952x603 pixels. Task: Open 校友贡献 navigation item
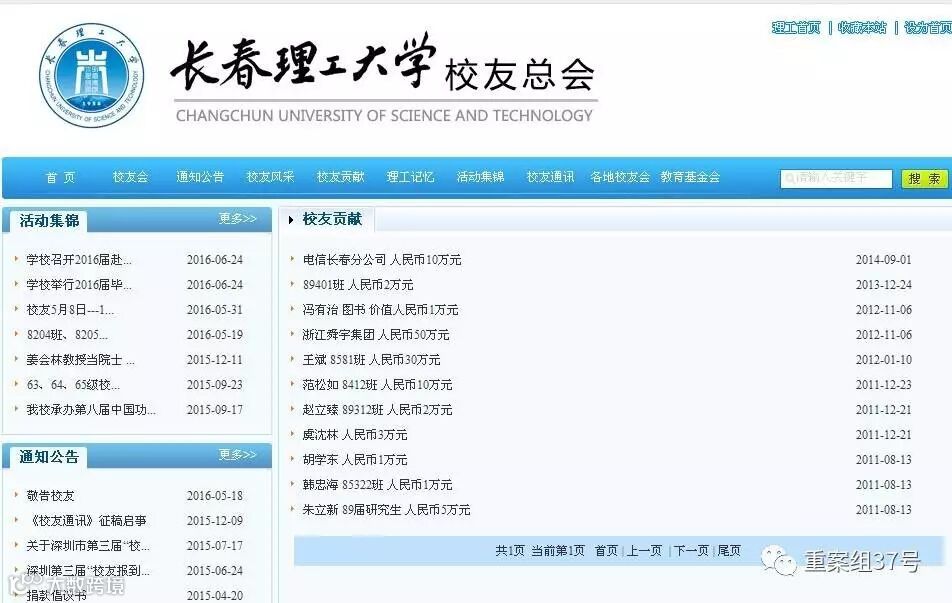pos(341,177)
